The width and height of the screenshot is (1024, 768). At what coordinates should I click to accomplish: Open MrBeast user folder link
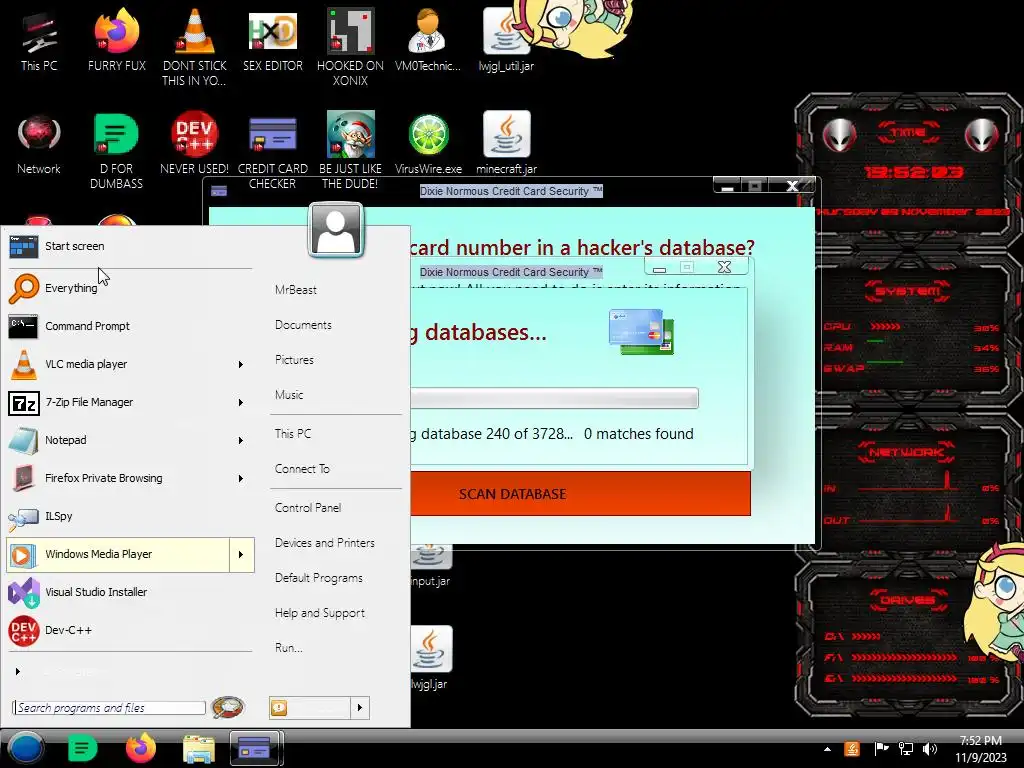click(x=296, y=290)
